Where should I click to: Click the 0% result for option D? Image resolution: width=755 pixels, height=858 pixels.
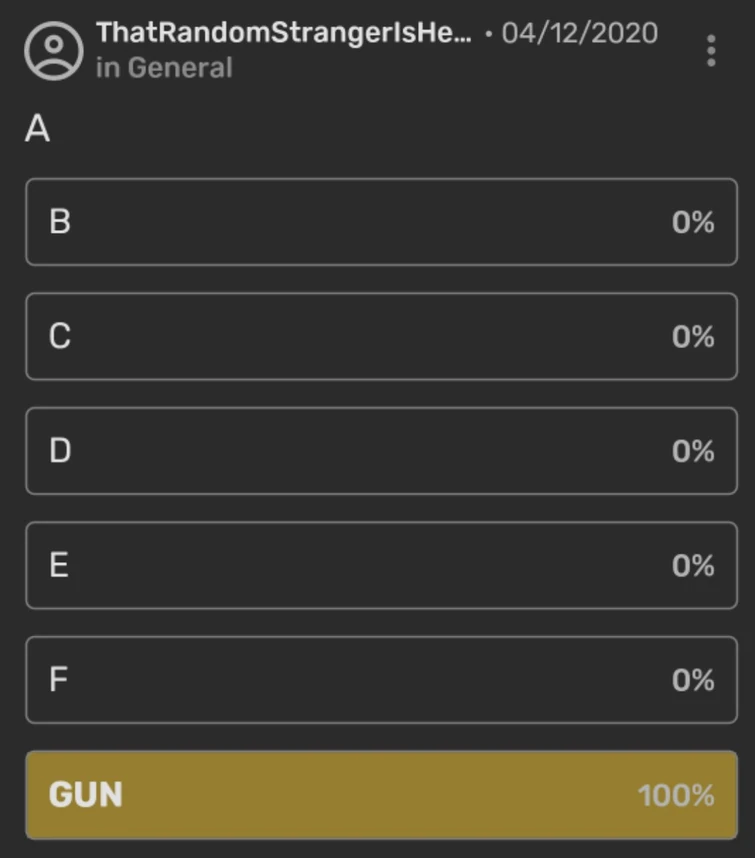pyautogui.click(x=693, y=451)
